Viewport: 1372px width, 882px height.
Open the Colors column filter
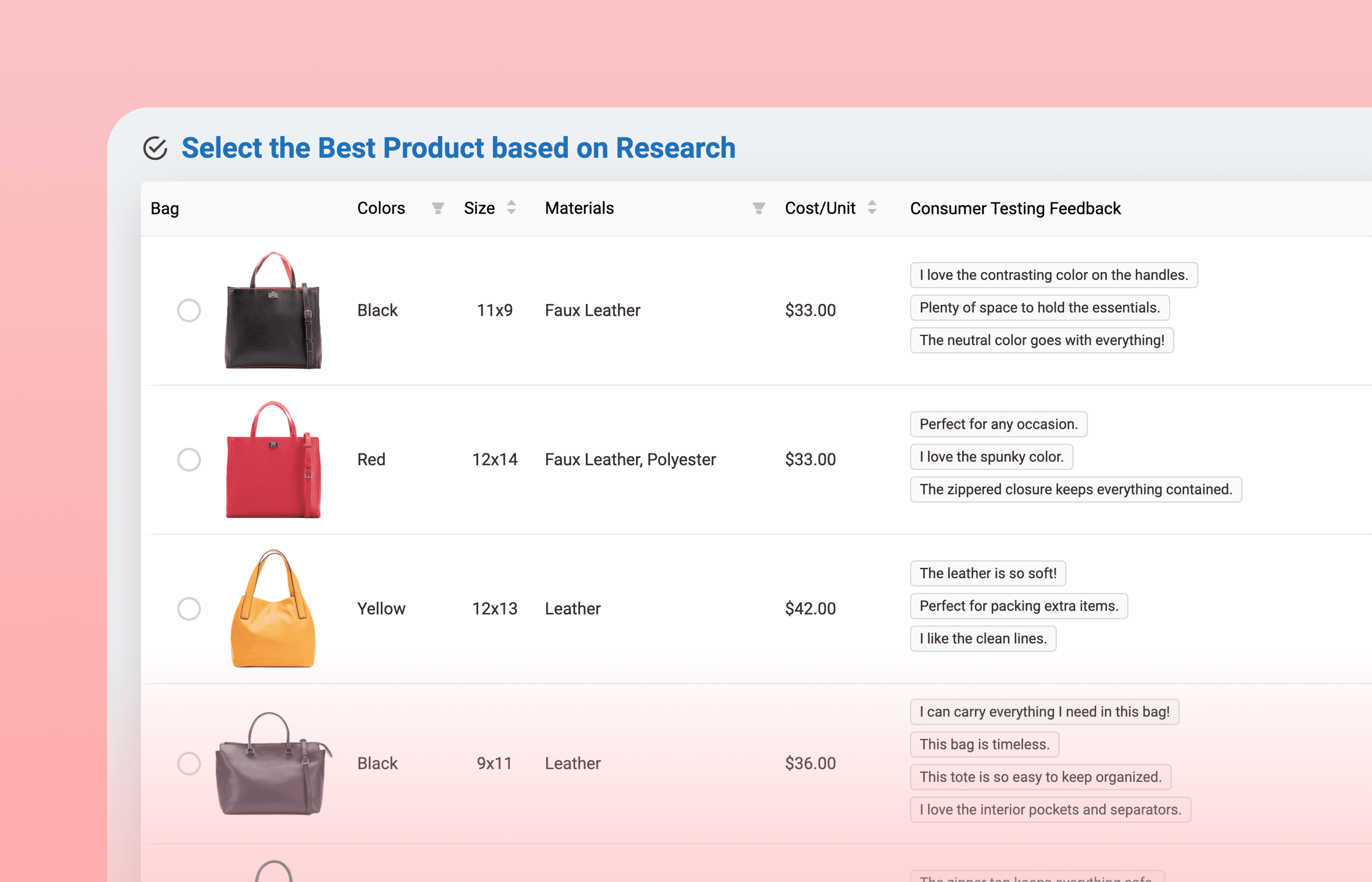(x=437, y=208)
